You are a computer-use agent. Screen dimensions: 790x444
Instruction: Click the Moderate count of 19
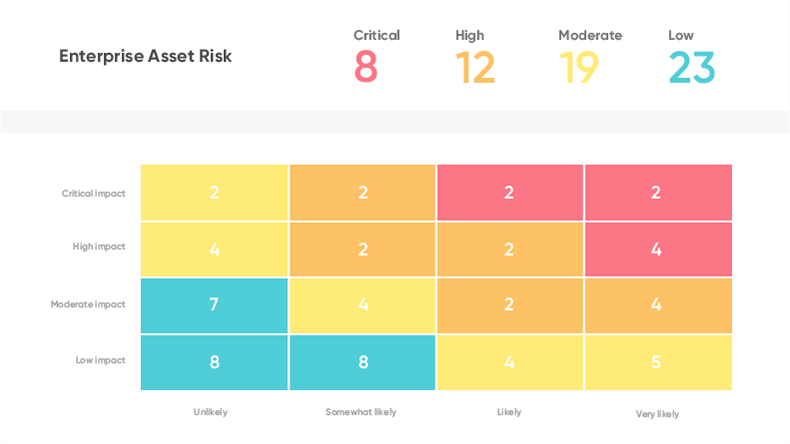click(579, 68)
